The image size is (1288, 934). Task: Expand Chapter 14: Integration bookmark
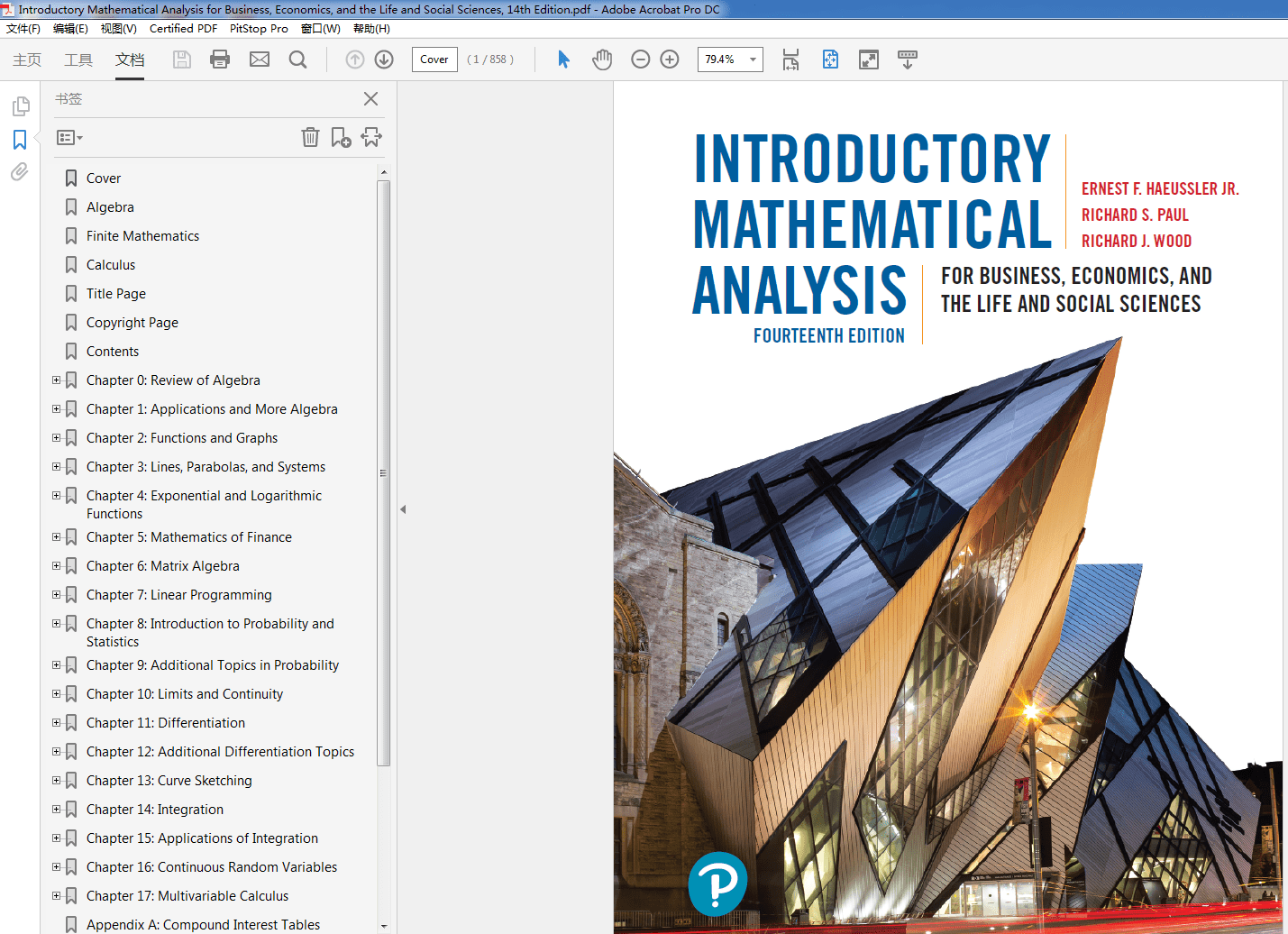click(56, 809)
